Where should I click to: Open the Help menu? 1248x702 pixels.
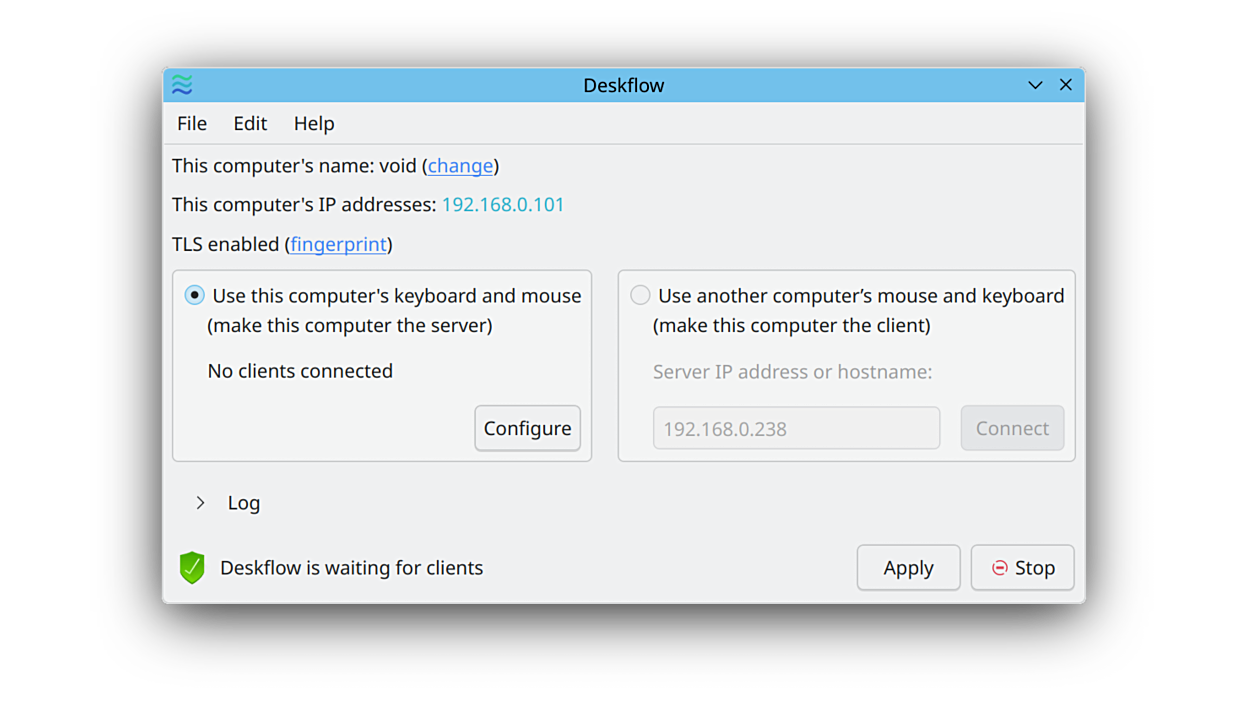click(x=314, y=124)
